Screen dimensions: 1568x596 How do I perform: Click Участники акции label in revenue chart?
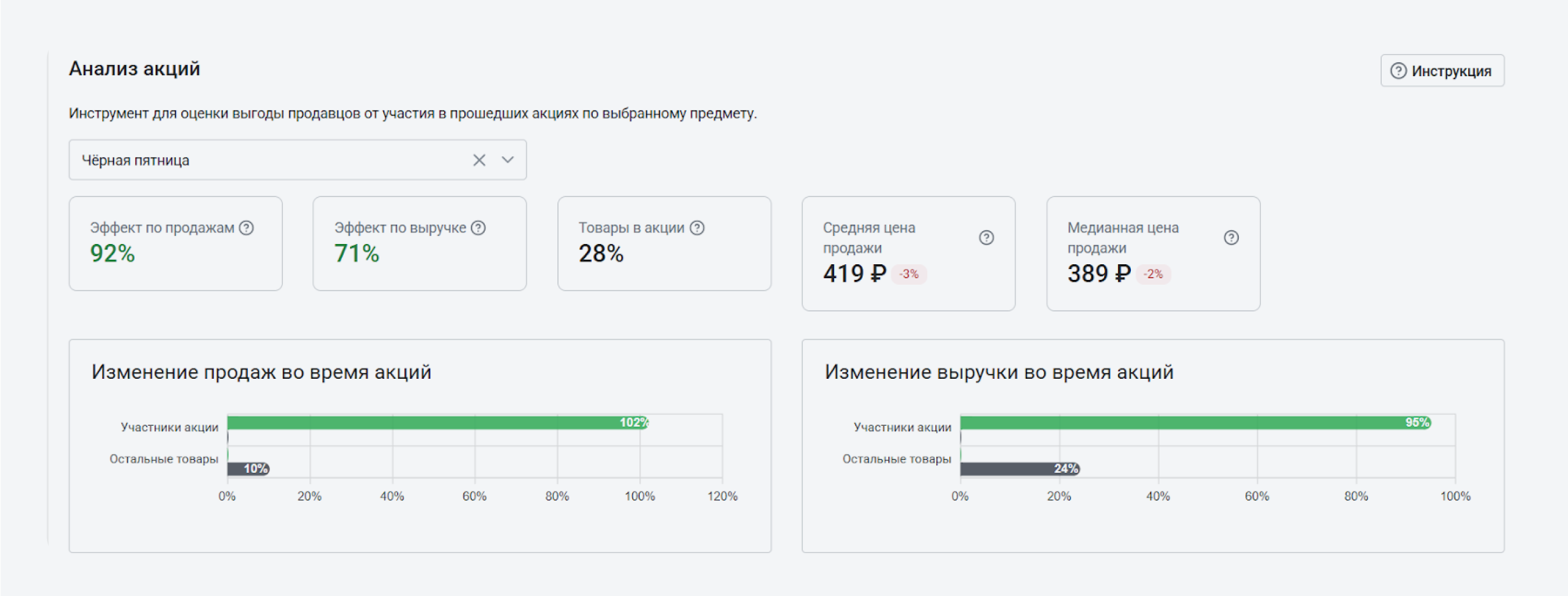[903, 428]
